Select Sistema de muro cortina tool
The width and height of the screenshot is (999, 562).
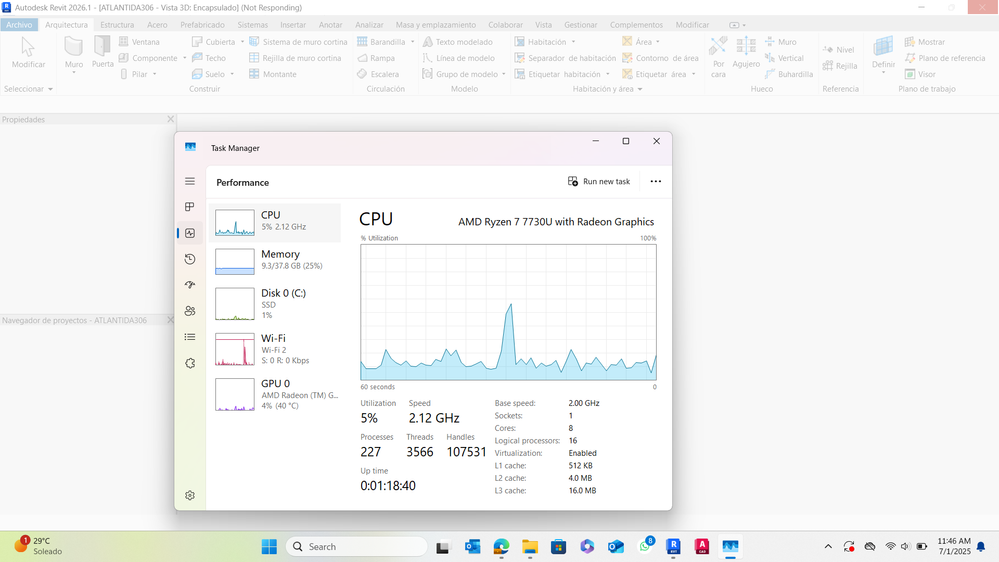298,41
